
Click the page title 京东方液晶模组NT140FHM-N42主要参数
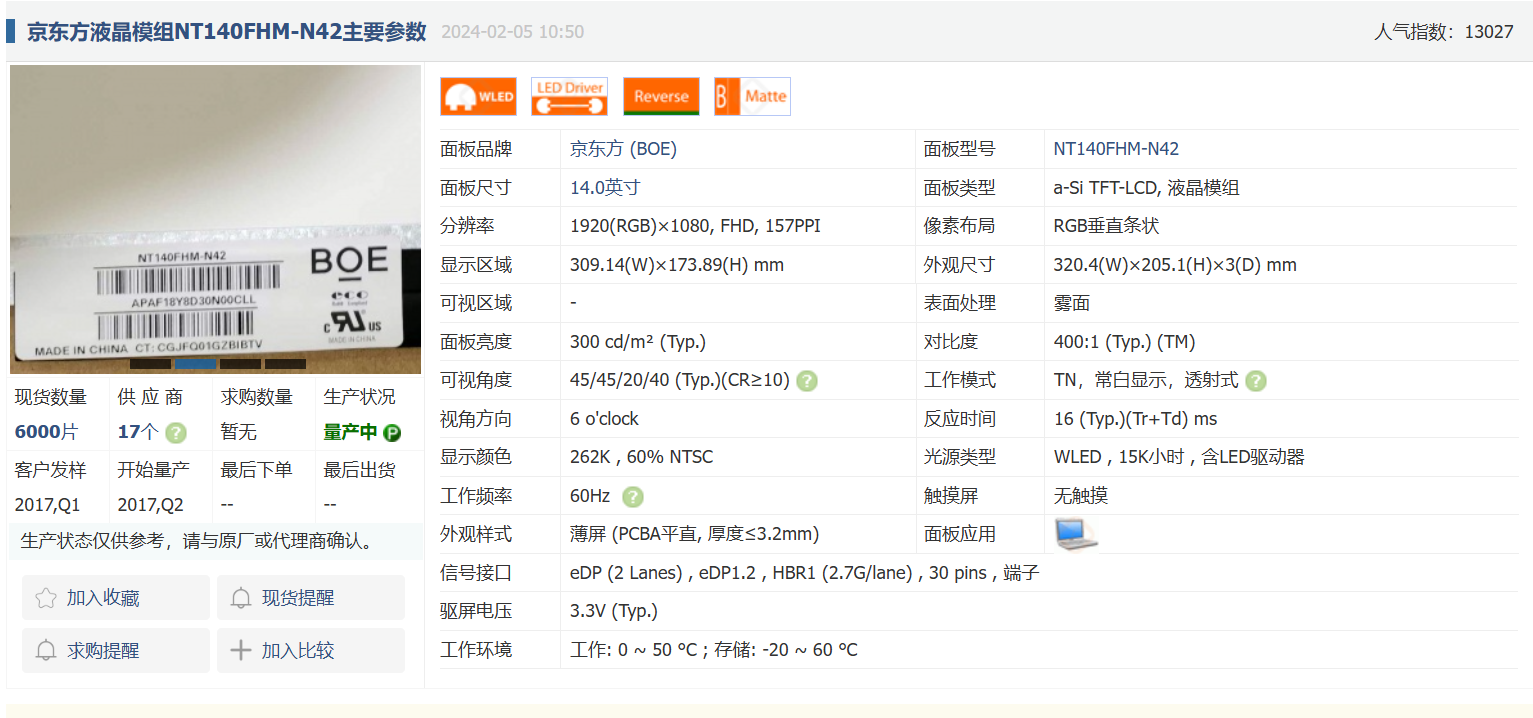[x=226, y=31]
